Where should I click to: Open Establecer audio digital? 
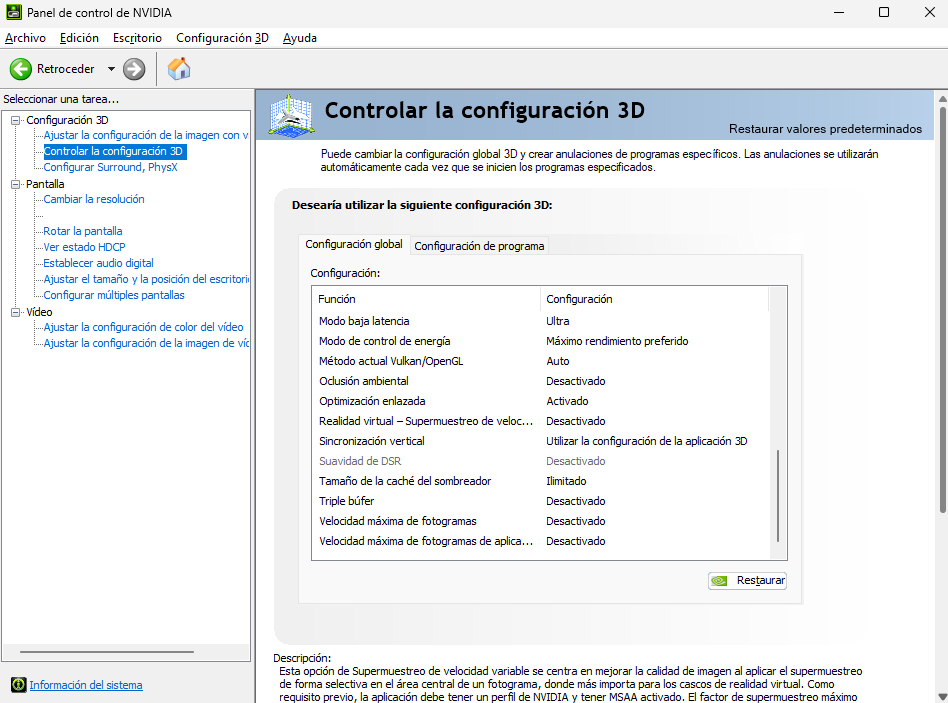coord(99,264)
